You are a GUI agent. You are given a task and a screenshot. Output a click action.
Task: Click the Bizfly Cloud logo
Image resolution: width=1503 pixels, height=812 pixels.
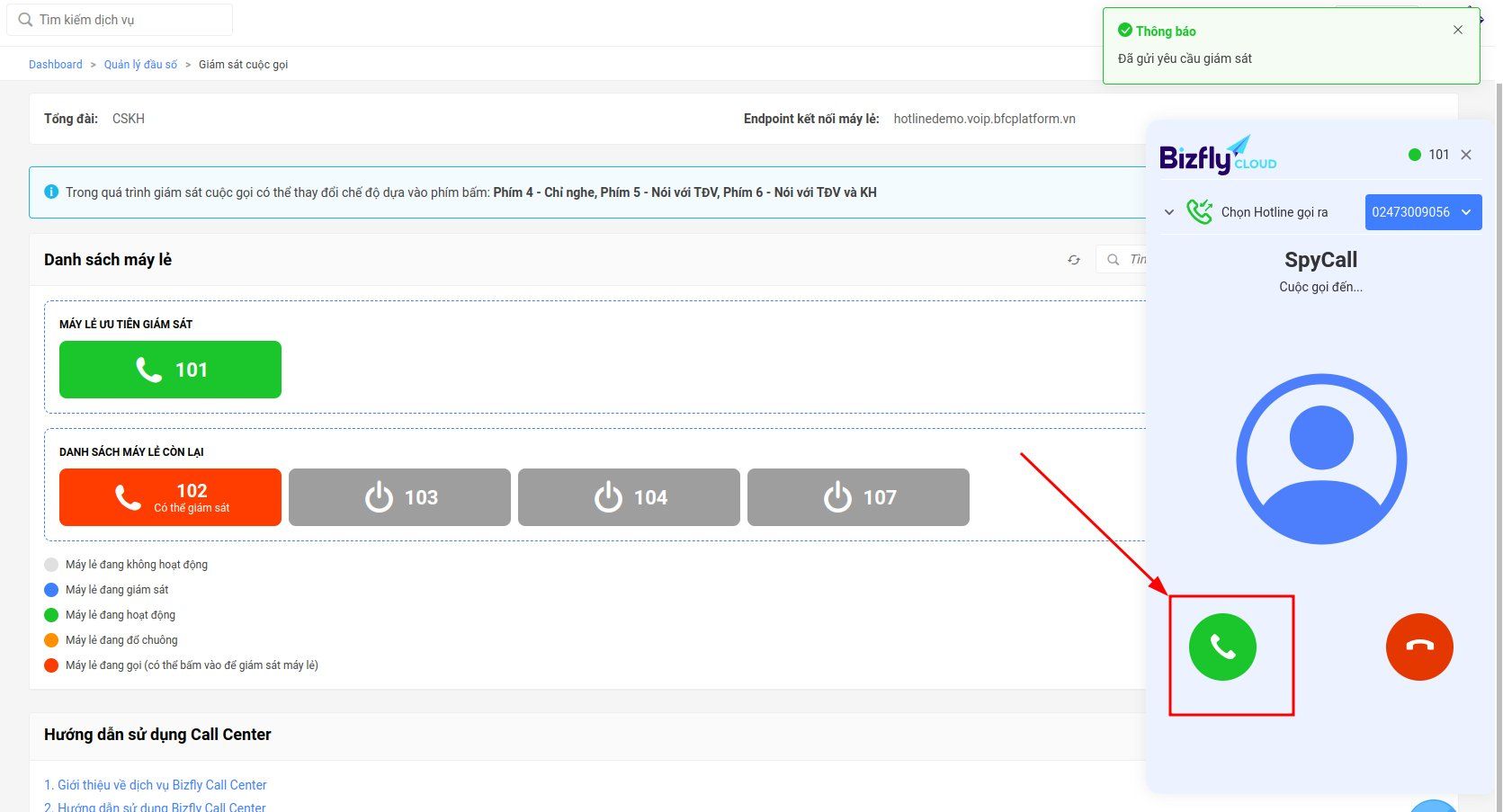(1217, 156)
